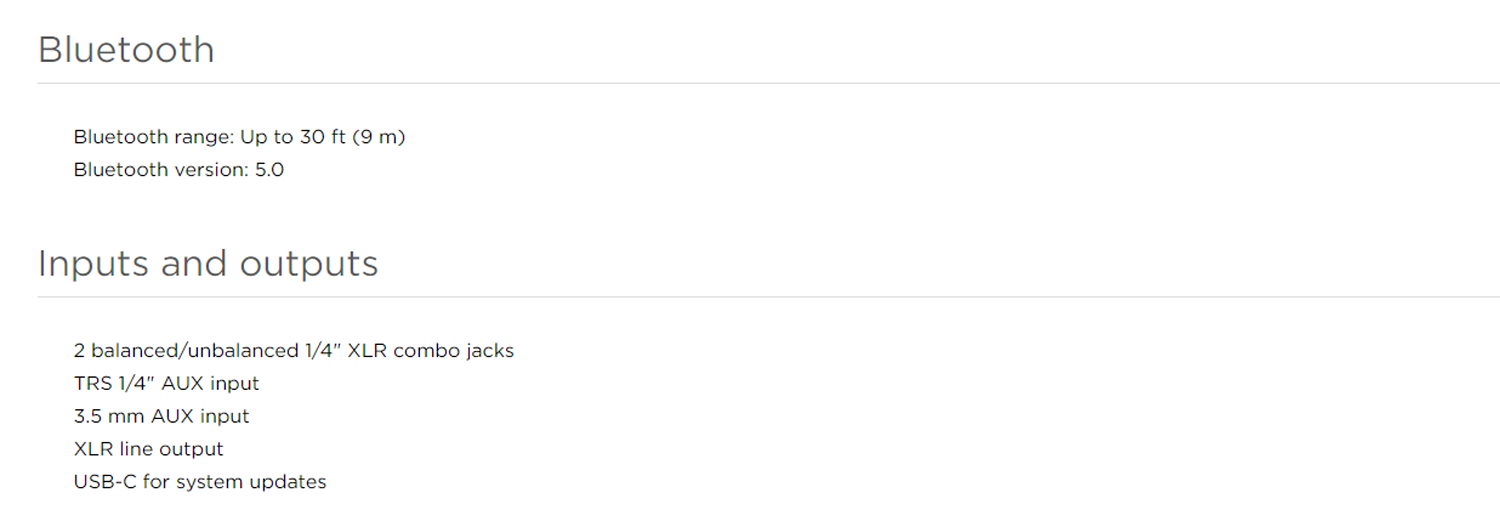
Task: Click the words "combo jacks"
Action: click(454, 351)
